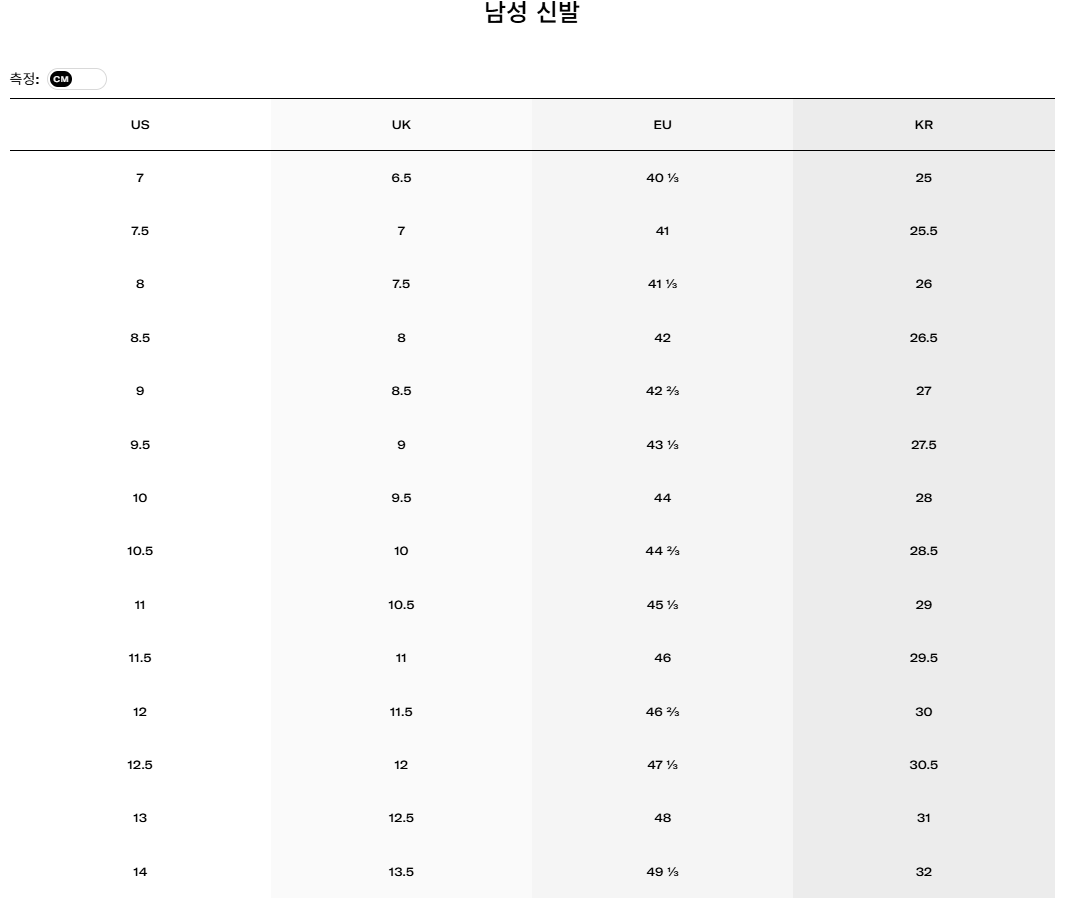Select EU size 41 ⅓ cell

click(x=663, y=284)
